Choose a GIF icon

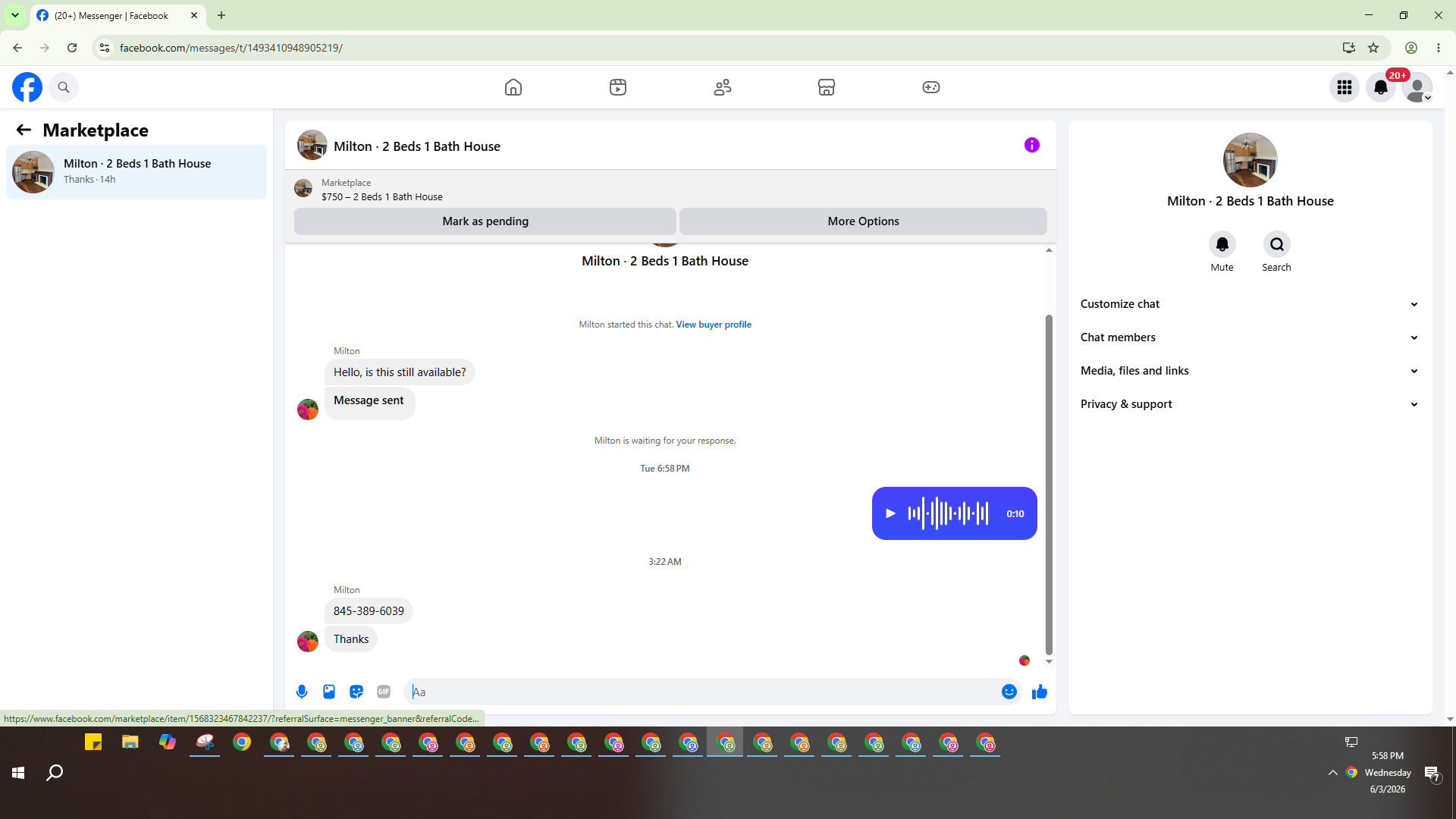384,692
